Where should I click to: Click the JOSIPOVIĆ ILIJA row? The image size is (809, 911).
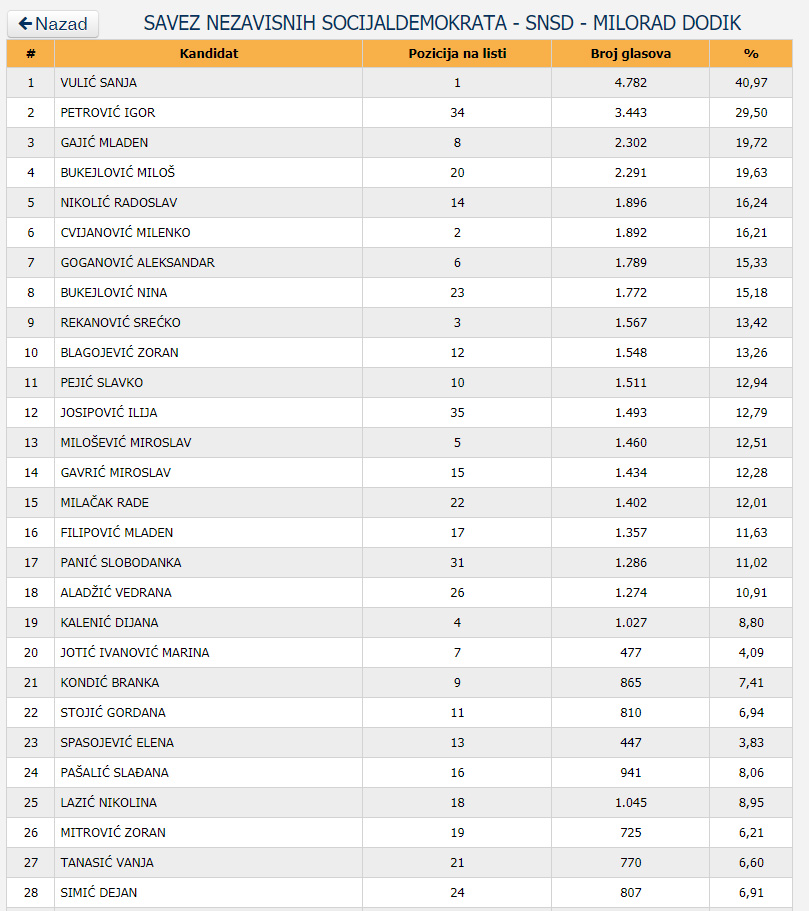point(109,413)
